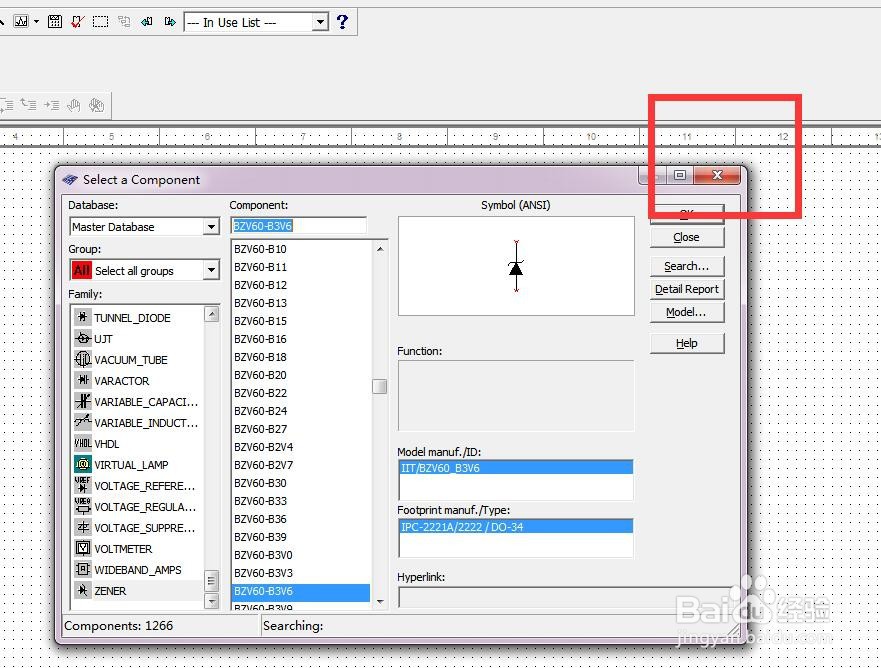881x668 pixels.
Task: Open the Detail Report
Action: pos(687,289)
